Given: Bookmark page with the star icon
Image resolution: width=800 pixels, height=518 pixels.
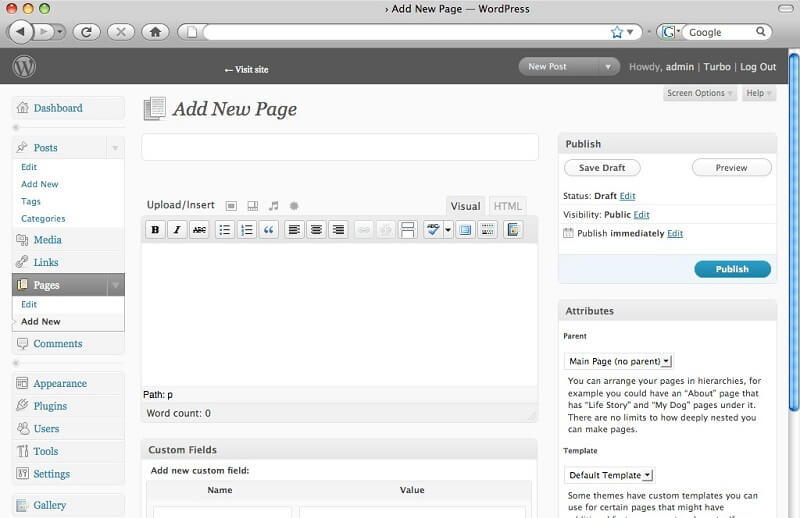Looking at the screenshot, I should pyautogui.click(x=617, y=32).
